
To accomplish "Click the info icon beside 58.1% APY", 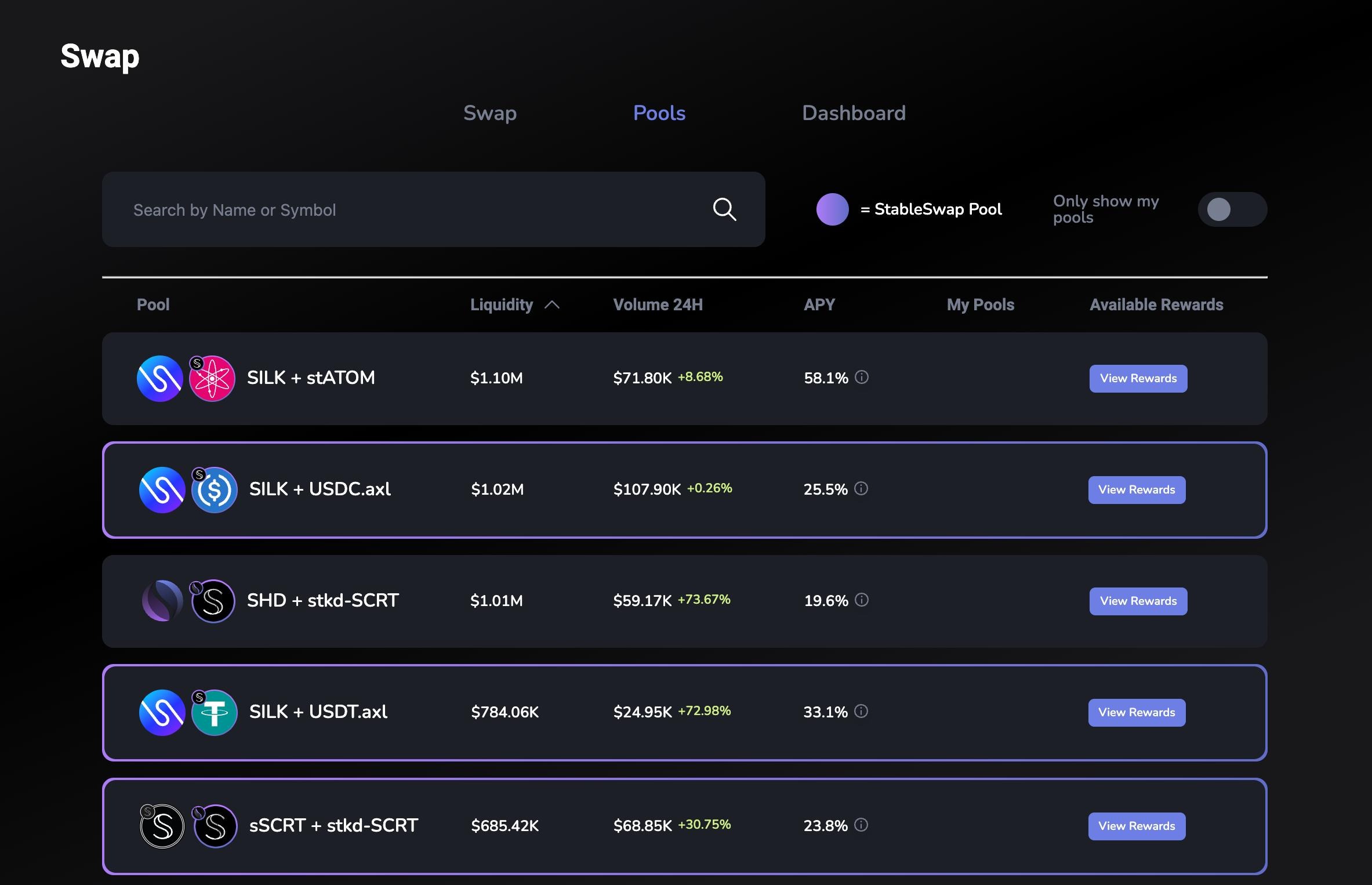I will (x=862, y=378).
